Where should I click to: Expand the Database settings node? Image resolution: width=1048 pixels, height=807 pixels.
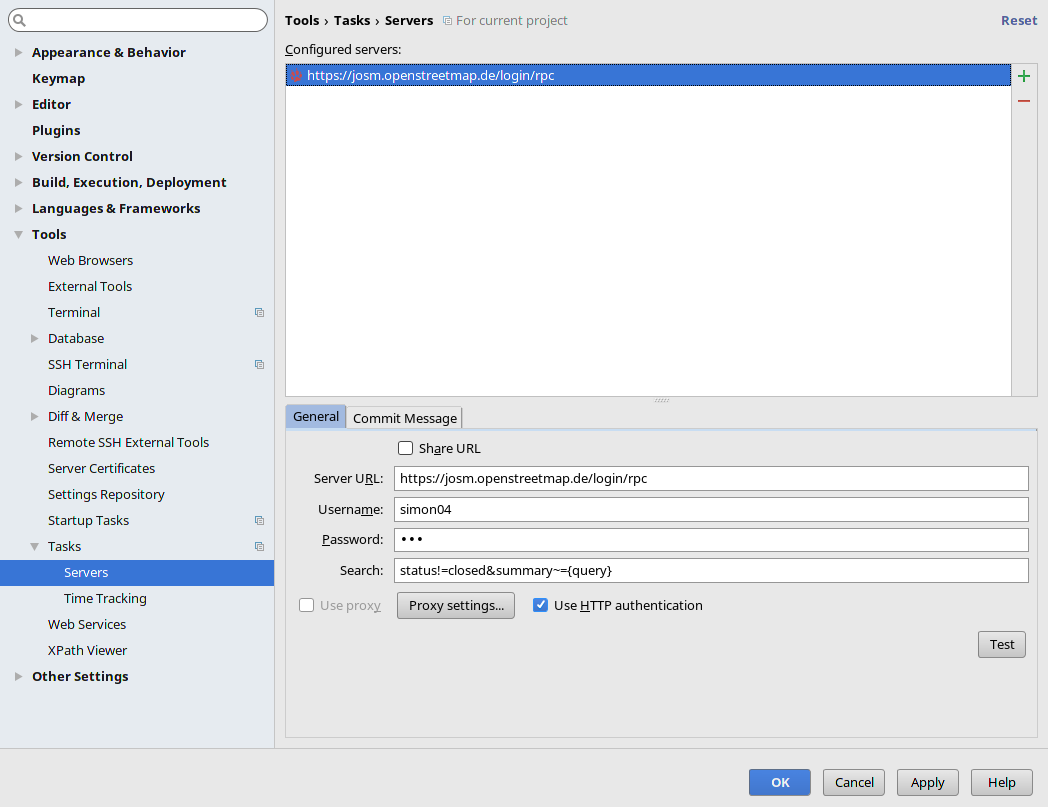[x=35, y=339]
